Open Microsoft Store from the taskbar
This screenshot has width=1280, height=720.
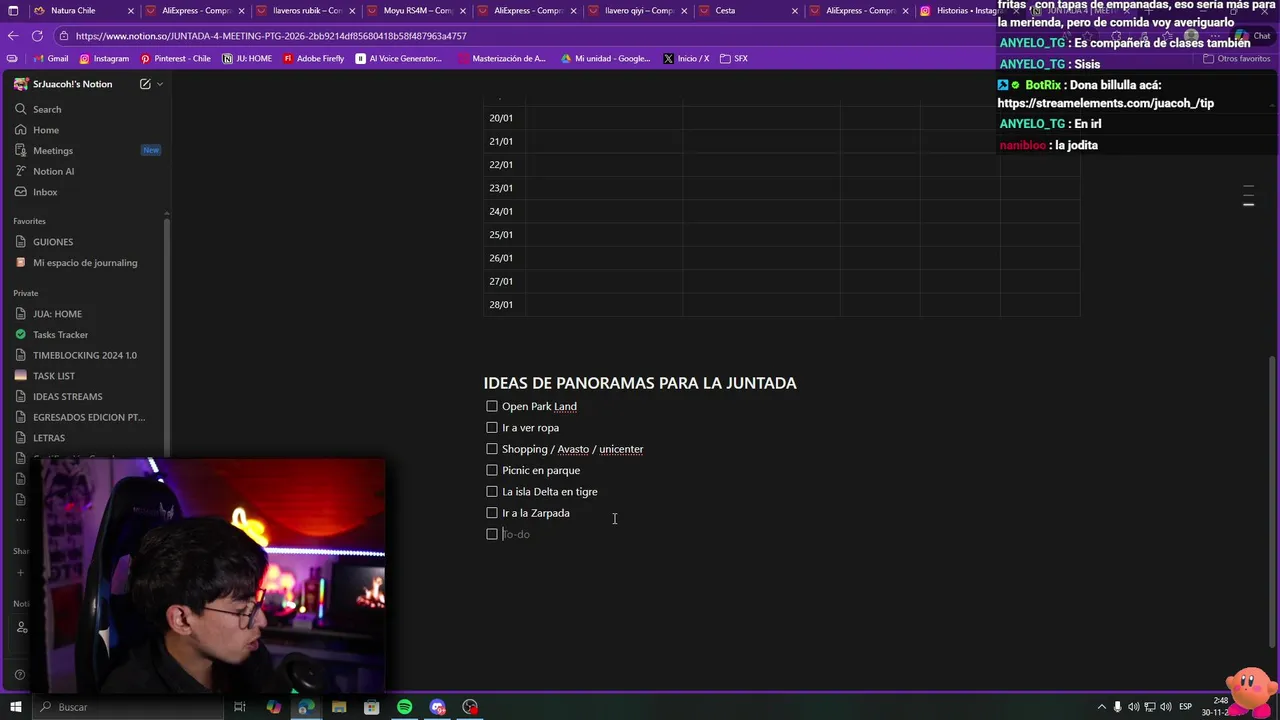[x=371, y=707]
